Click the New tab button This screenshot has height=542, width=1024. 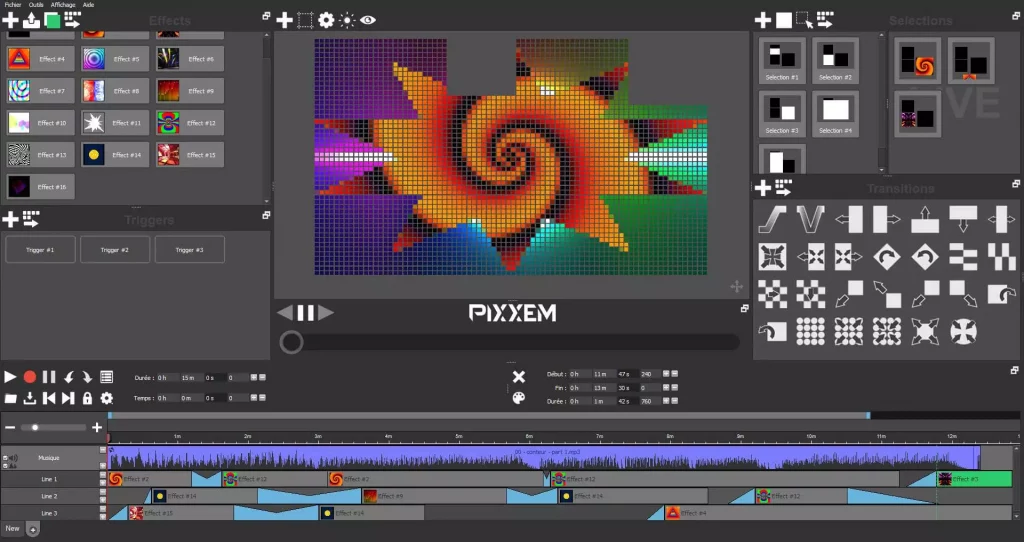[x=12, y=528]
